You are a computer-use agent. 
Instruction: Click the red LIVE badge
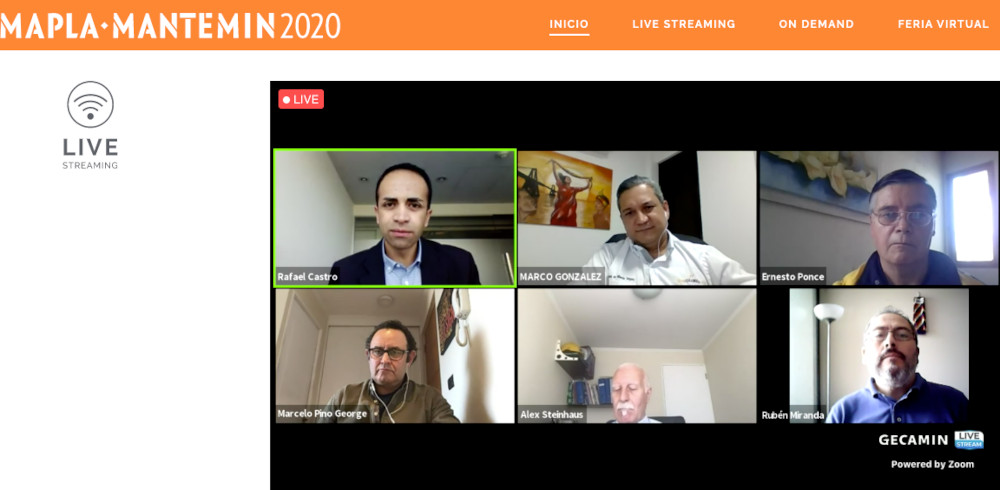point(301,99)
